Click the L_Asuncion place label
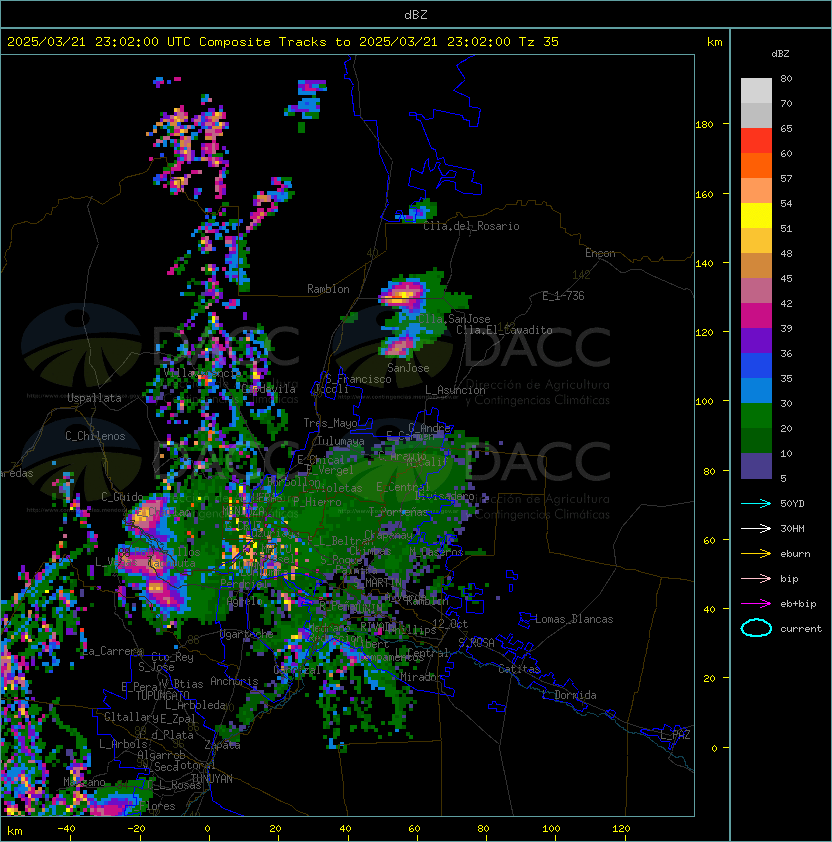Image resolution: width=832 pixels, height=842 pixels. pos(455,390)
